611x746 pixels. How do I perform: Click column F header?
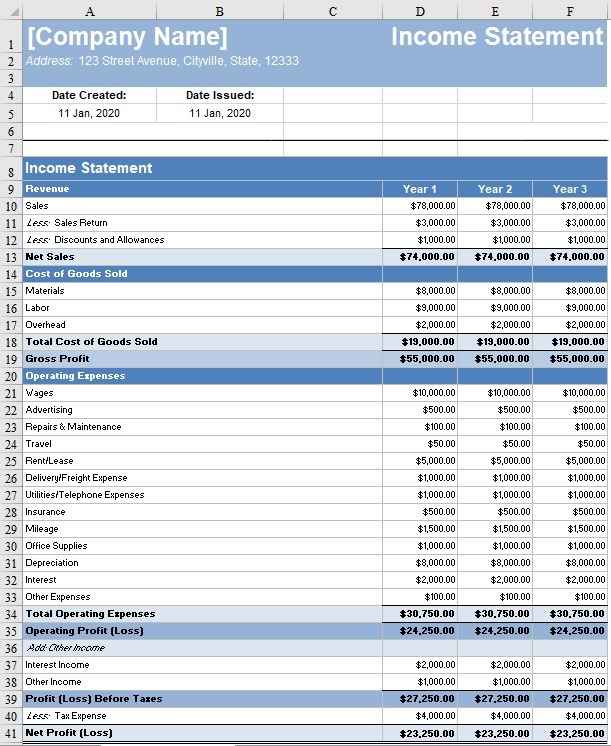569,10
